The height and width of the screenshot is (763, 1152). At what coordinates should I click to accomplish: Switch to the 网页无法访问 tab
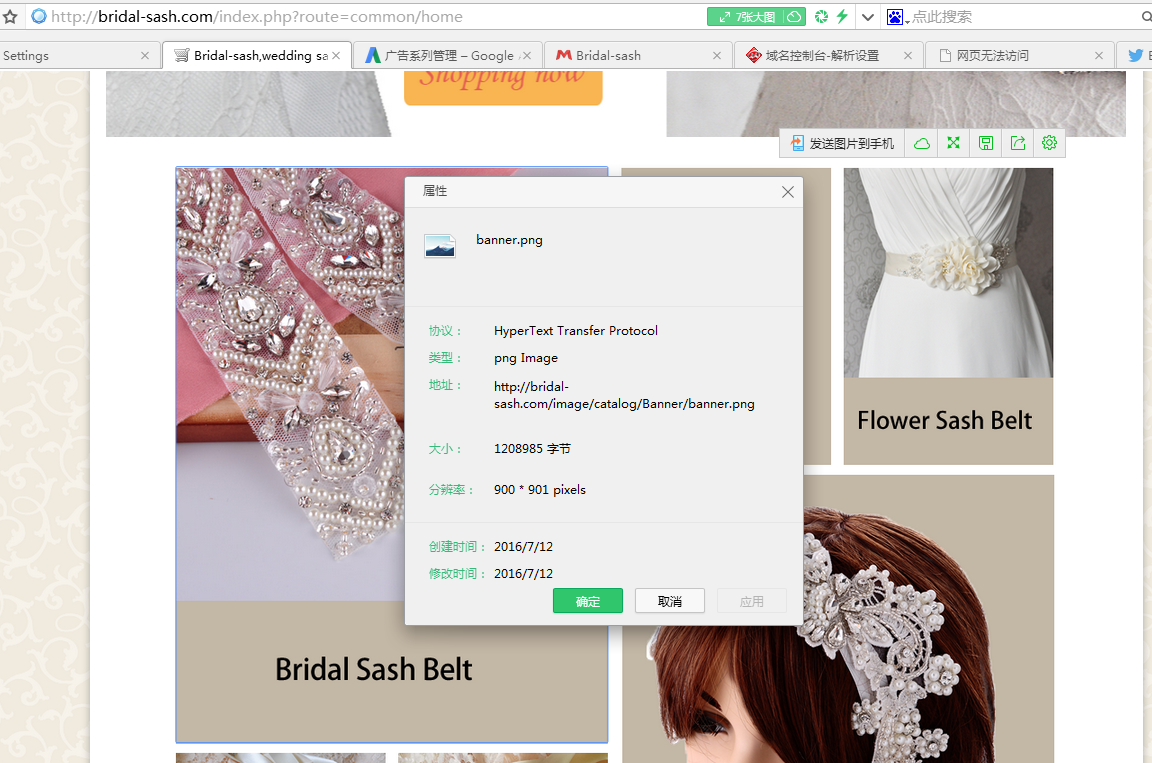click(x=1020, y=56)
